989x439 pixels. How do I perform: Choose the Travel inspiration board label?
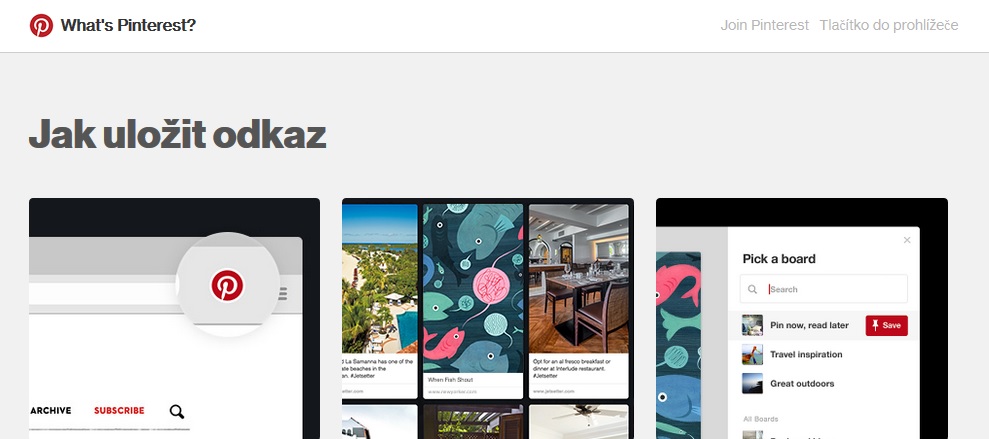[x=806, y=354]
